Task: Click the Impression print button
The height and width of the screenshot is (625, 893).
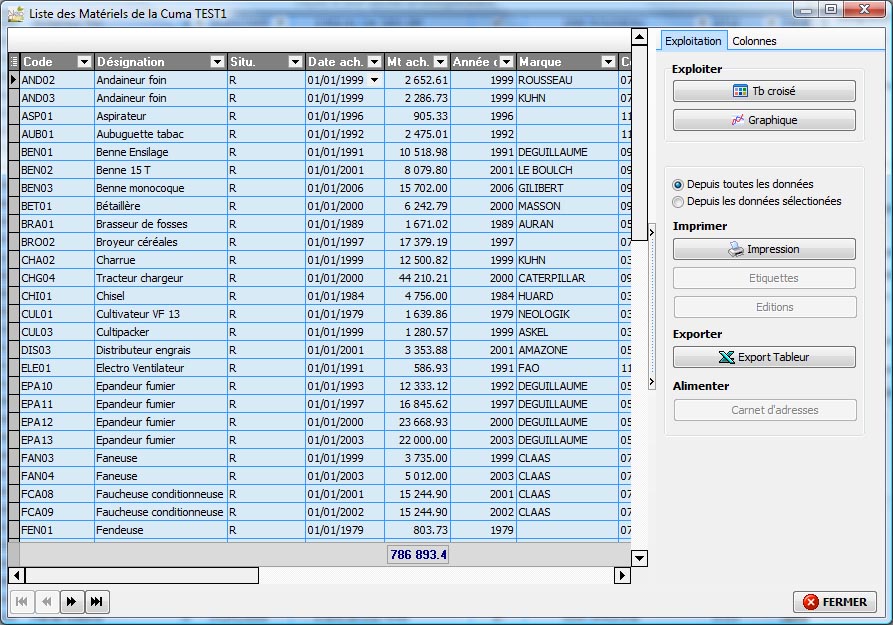Action: click(764, 249)
